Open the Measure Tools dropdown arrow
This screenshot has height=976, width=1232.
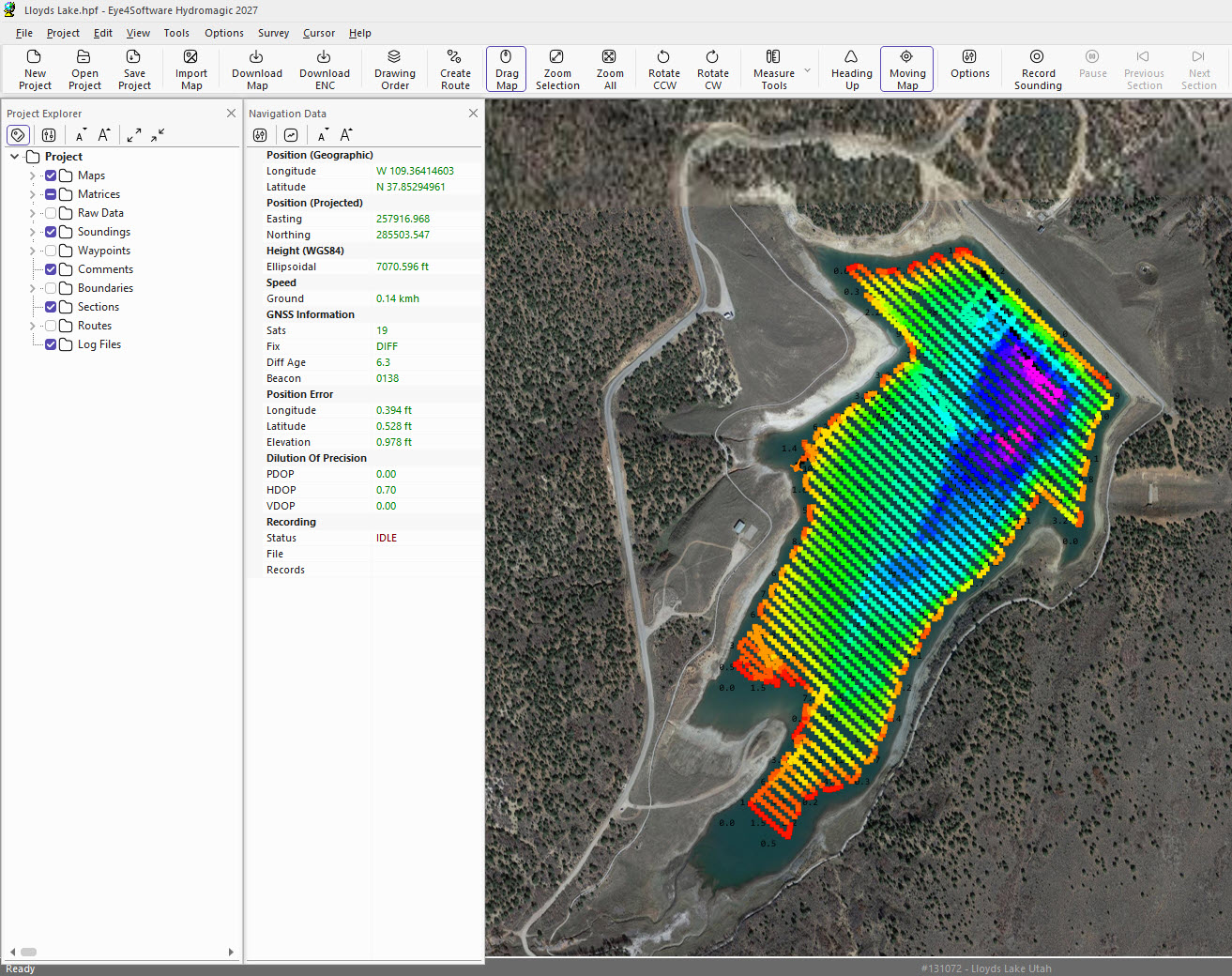807,69
